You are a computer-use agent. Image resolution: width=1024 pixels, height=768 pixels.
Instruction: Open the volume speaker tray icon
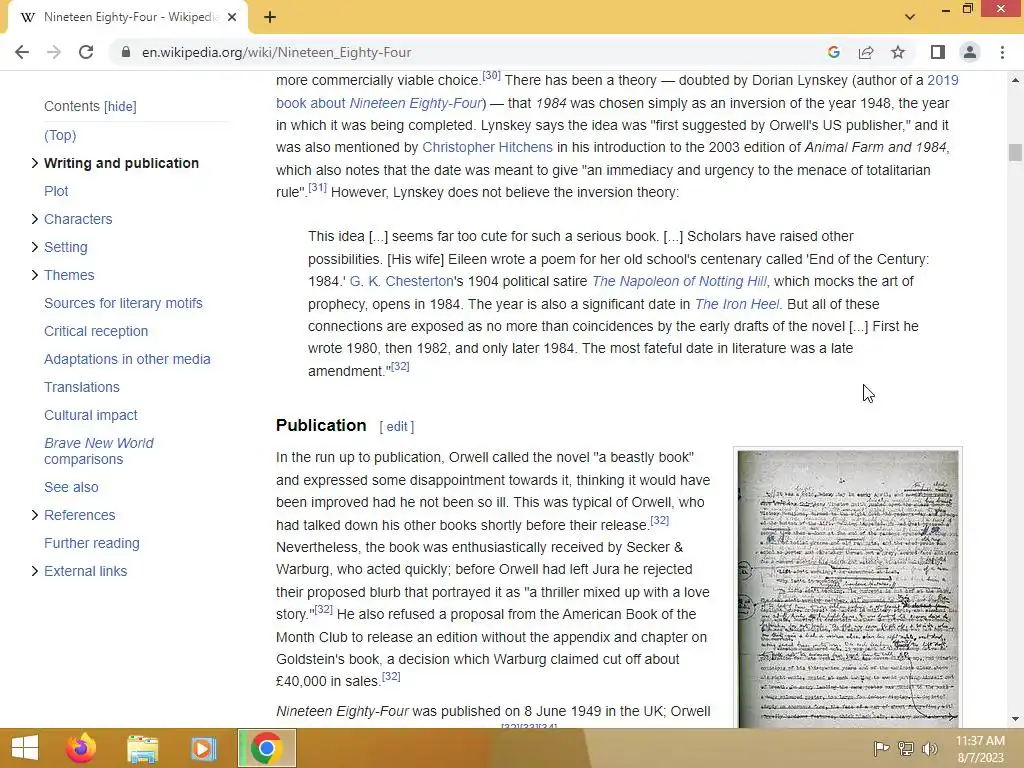[x=930, y=748]
